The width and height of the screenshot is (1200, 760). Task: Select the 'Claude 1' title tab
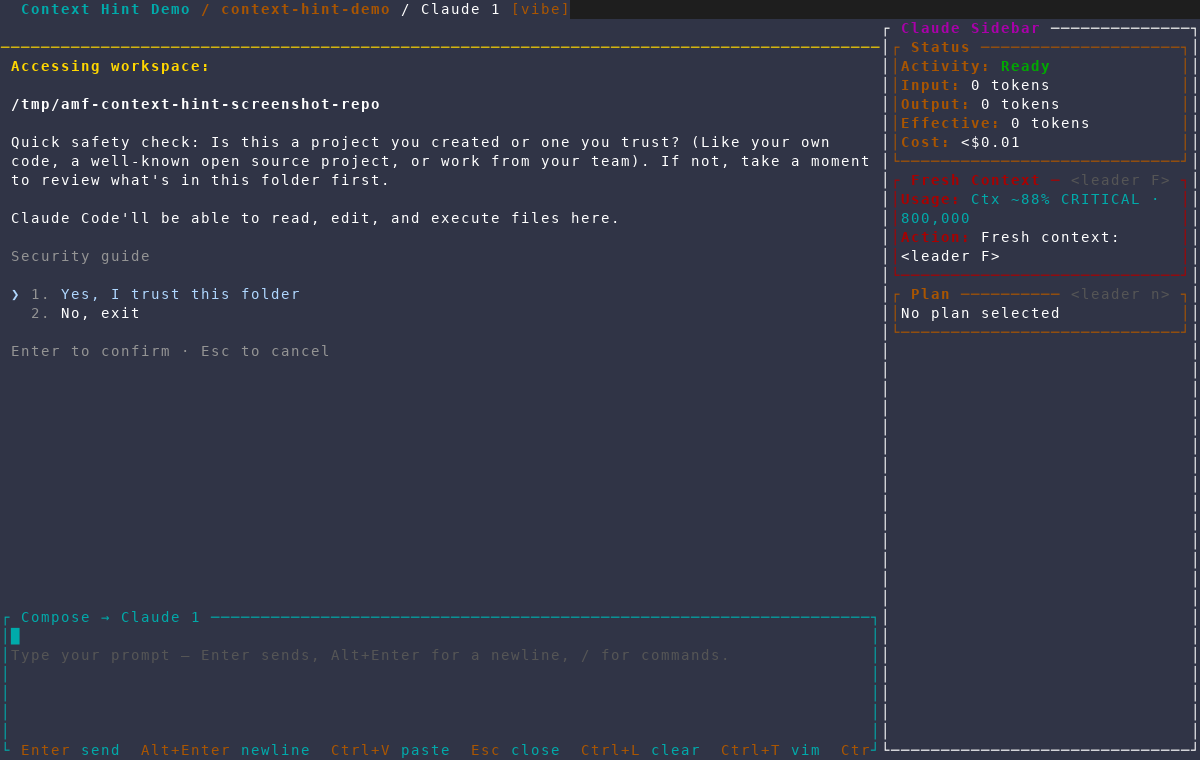(461, 9)
